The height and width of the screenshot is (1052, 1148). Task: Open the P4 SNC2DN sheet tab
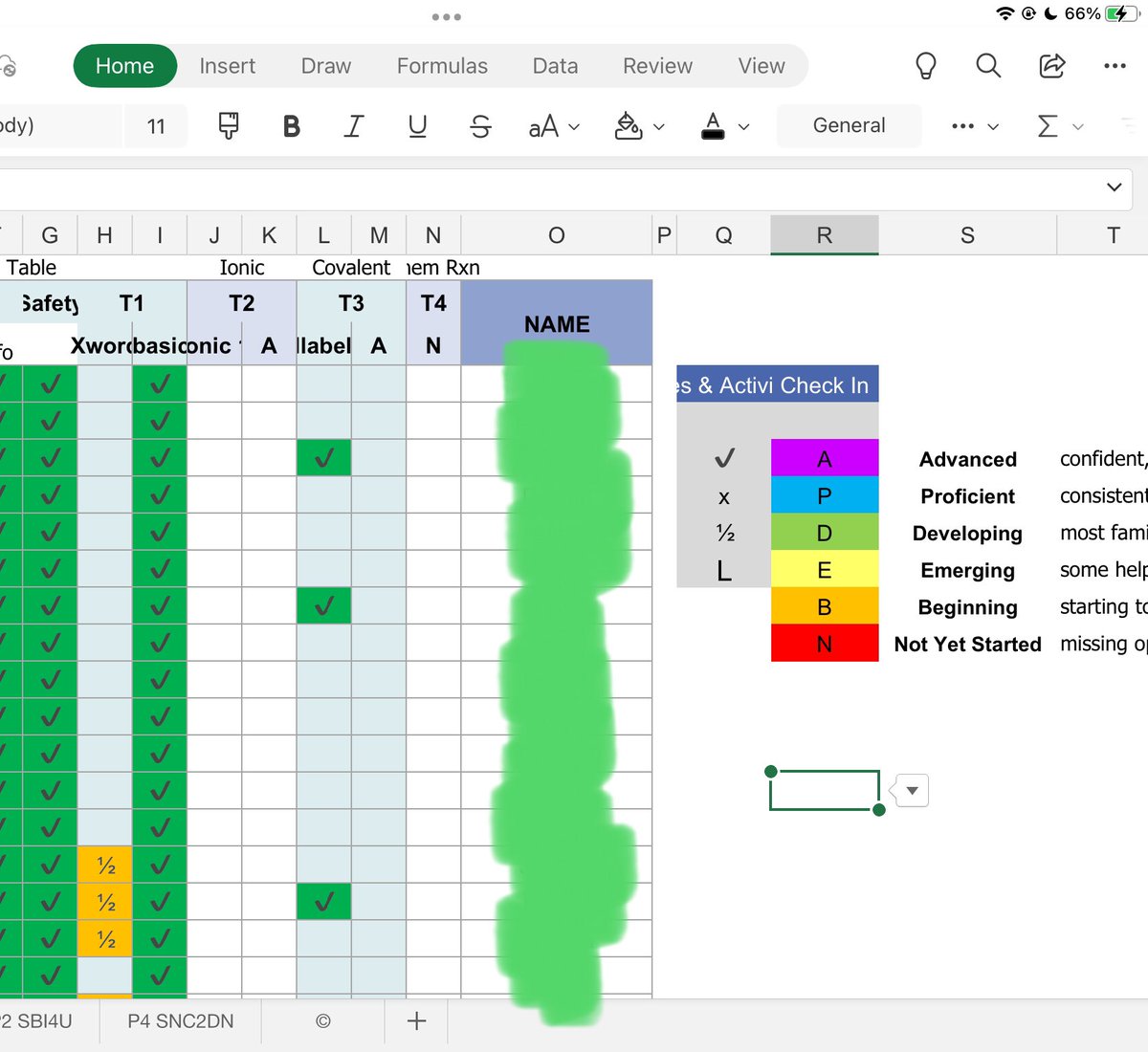181,1021
